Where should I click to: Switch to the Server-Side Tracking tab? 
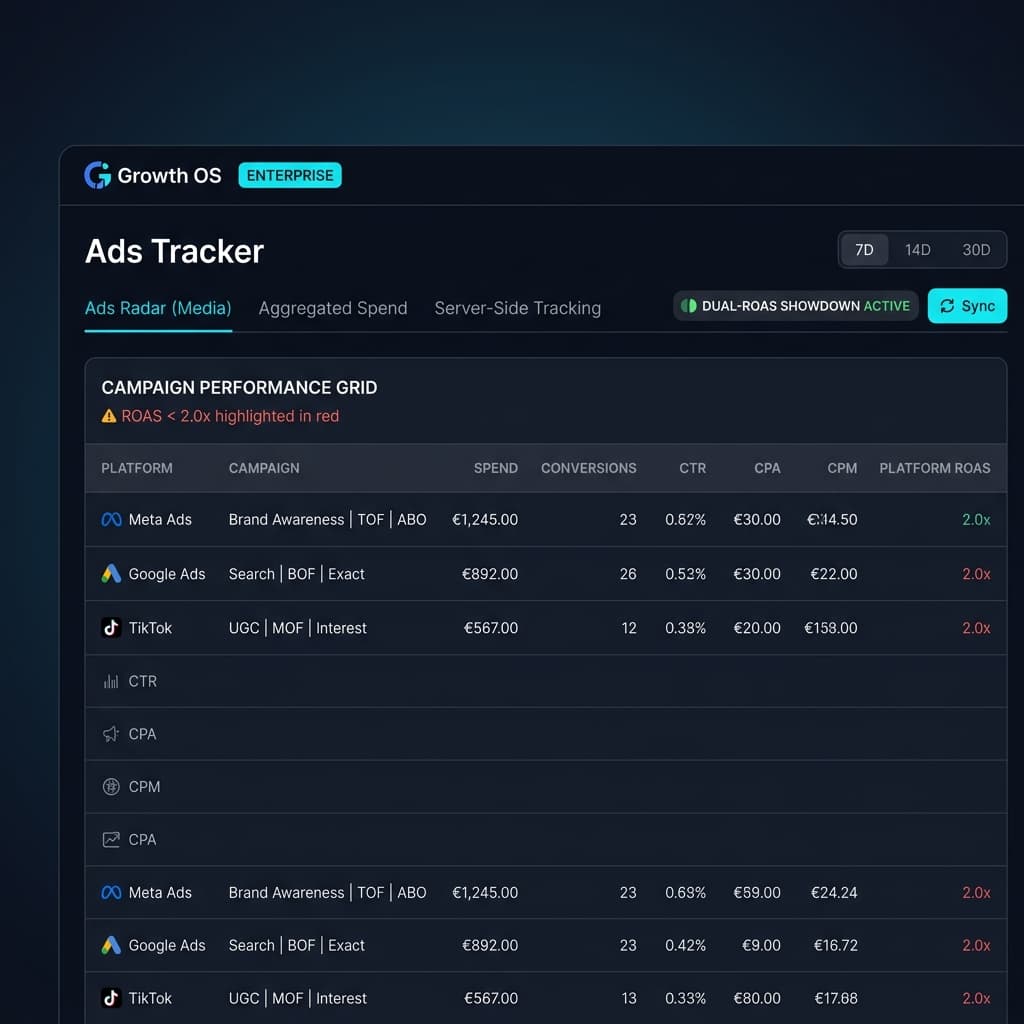[517, 308]
